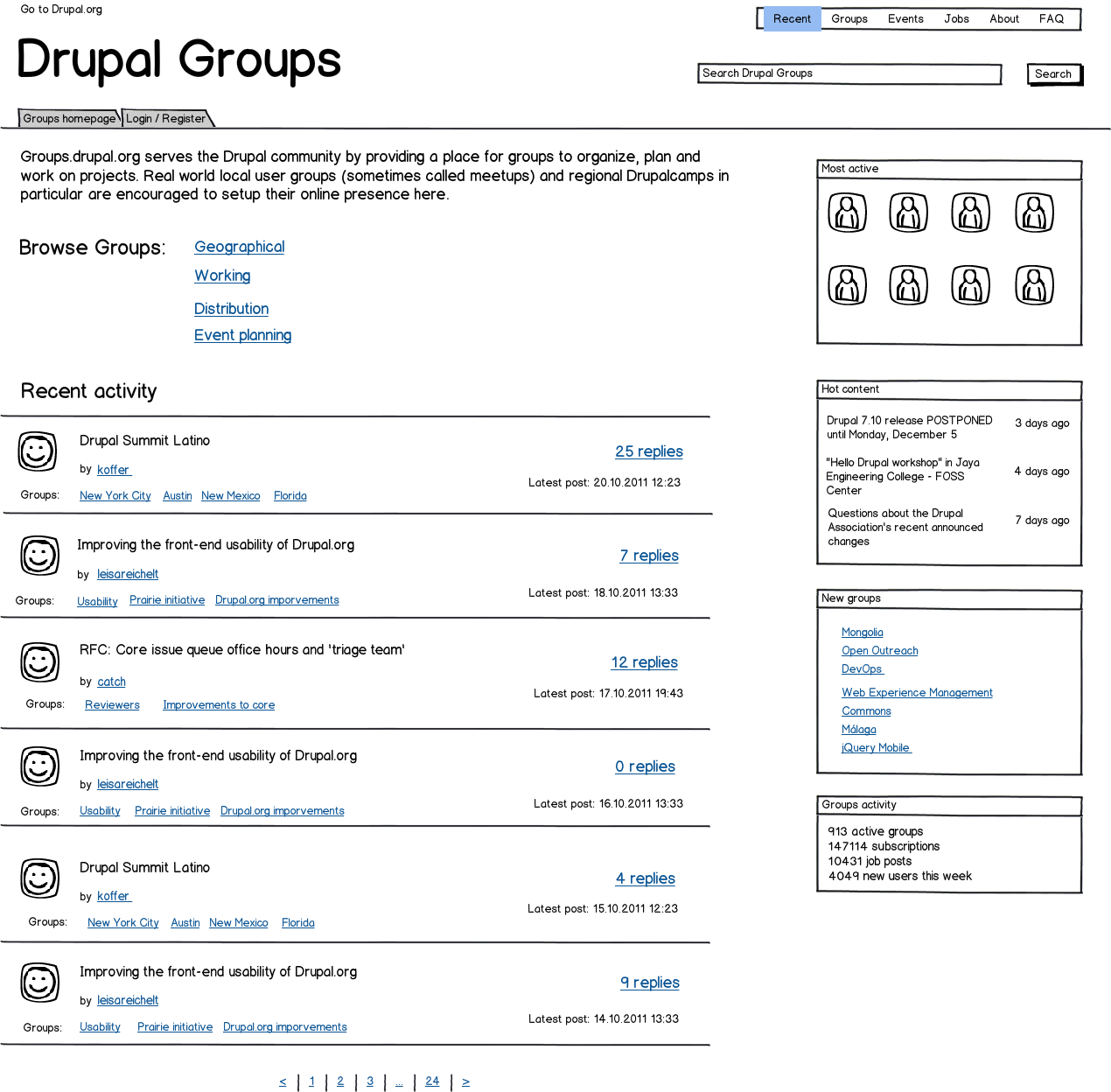The image size is (1111, 1092).
Task: Click the first avatar in Most active second row
Action: [x=846, y=284]
